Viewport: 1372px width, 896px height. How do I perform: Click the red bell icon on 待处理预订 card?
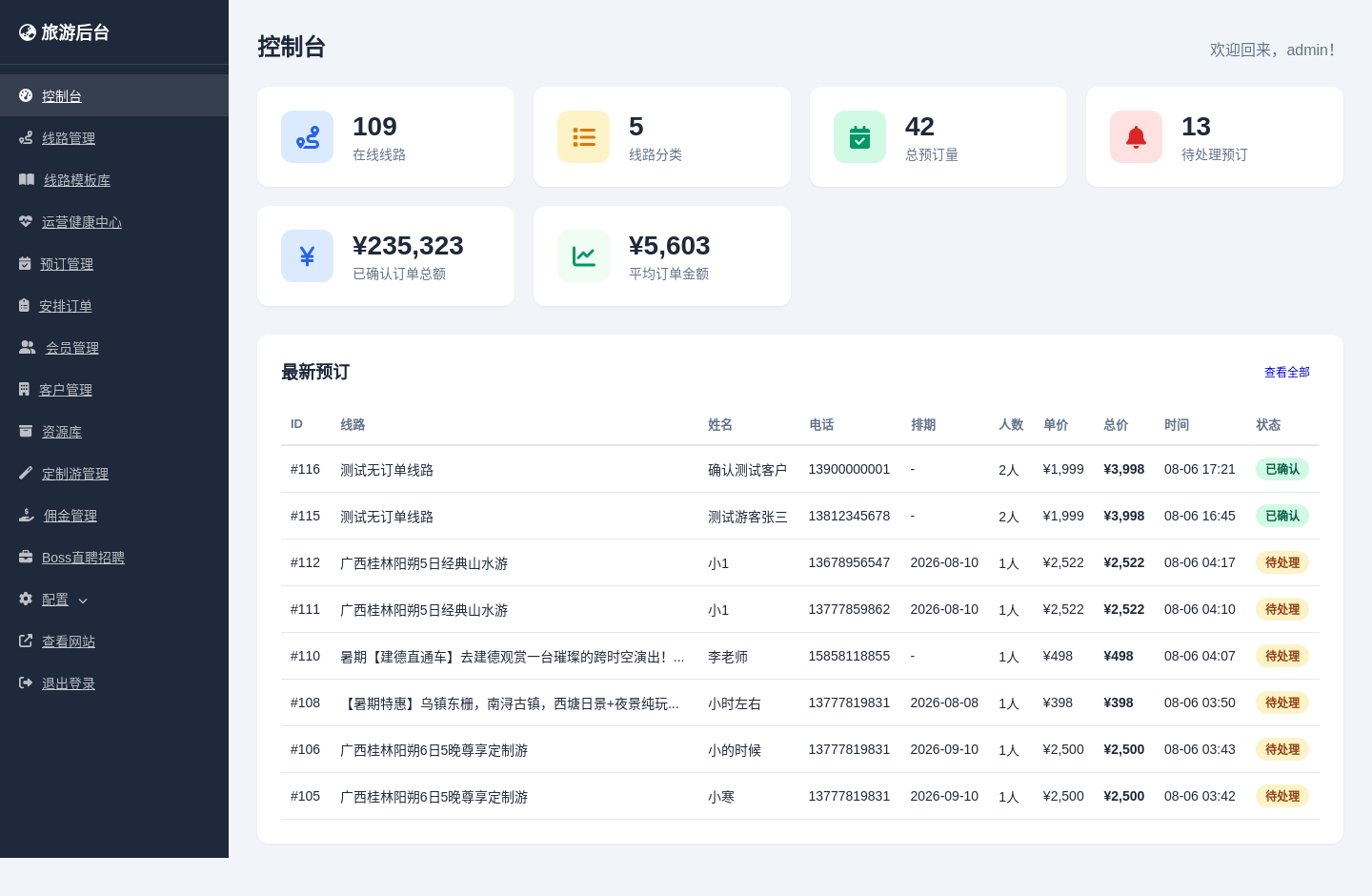1136,137
